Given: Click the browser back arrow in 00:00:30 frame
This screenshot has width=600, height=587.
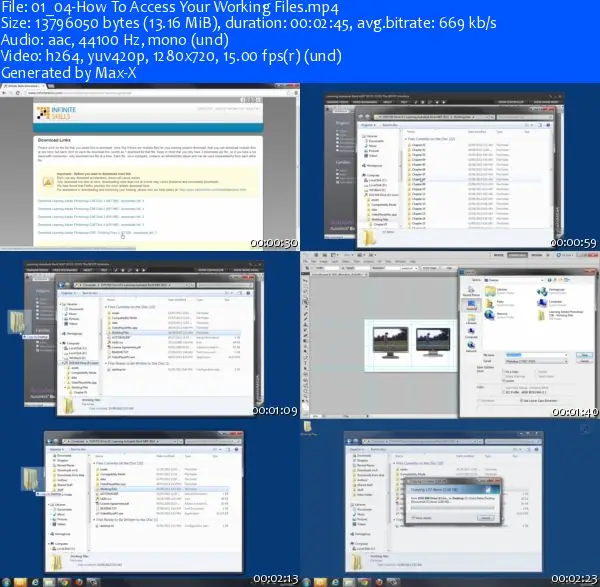Looking at the screenshot, I should click(x=4, y=93).
